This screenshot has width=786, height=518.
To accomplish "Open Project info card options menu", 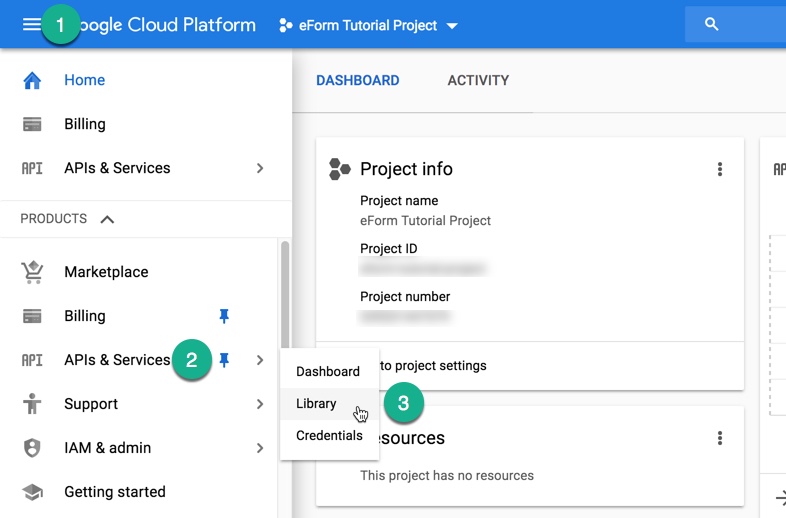I will coord(720,169).
